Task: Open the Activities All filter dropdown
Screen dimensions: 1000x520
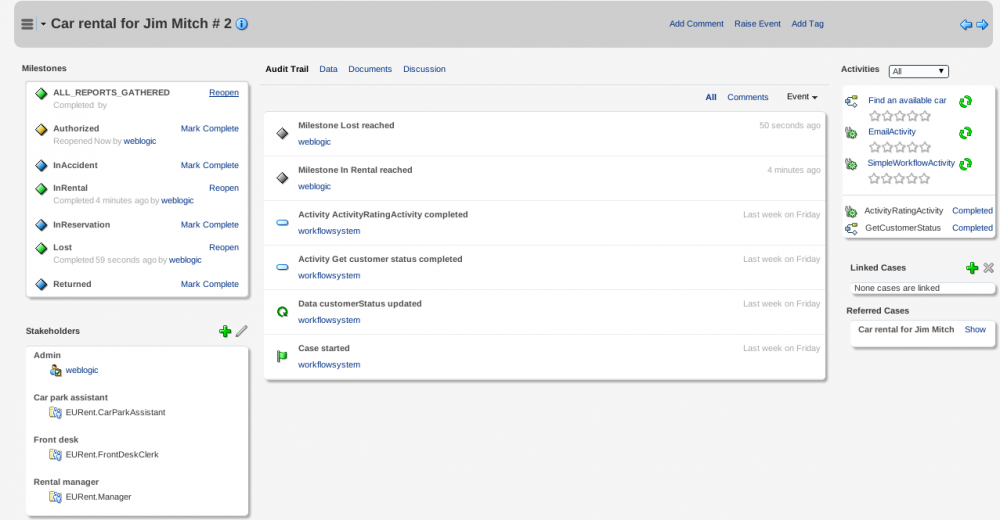Action: click(x=918, y=71)
